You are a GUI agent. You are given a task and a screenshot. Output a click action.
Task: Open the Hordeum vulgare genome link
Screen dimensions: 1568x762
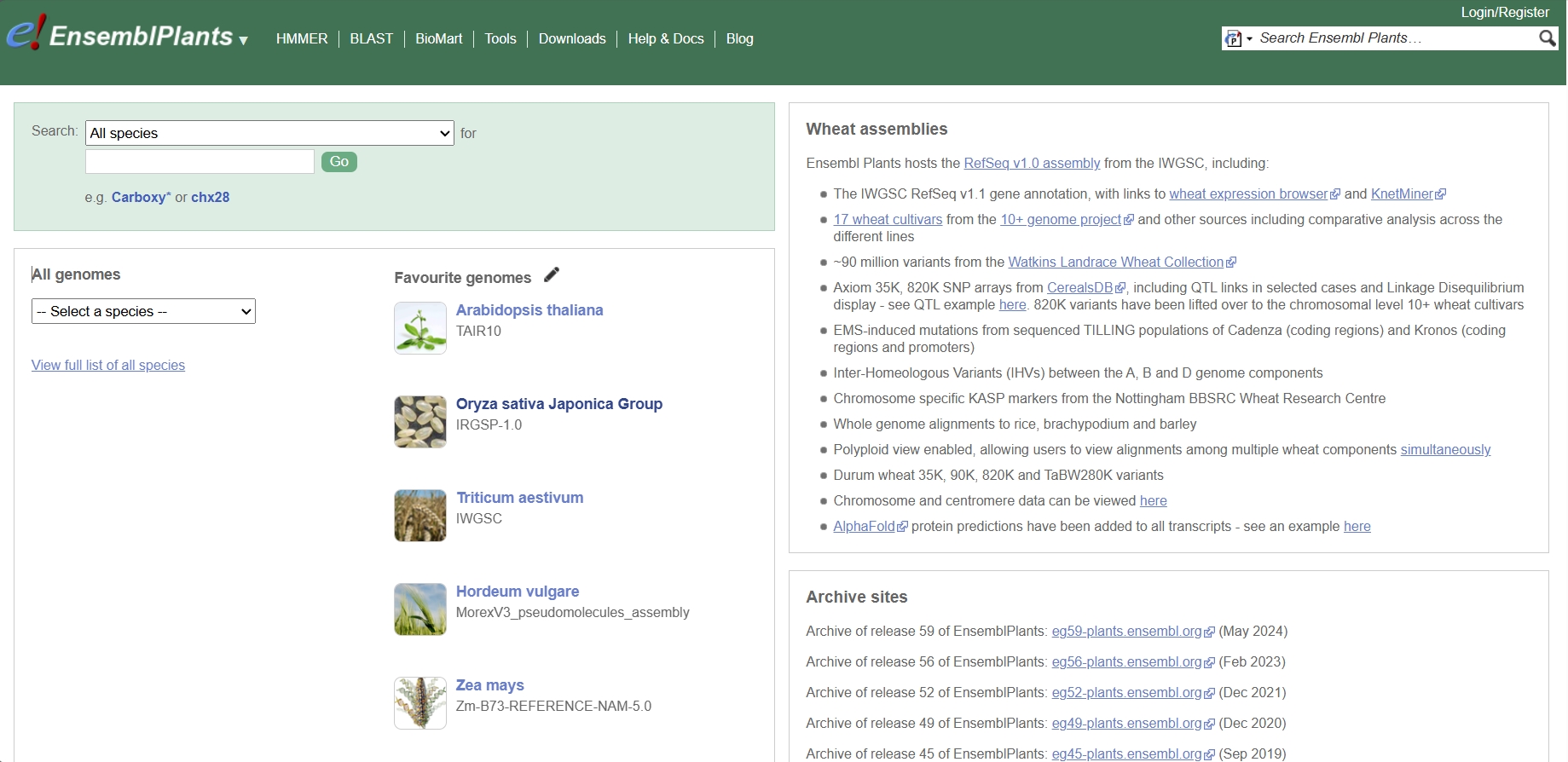518,592
